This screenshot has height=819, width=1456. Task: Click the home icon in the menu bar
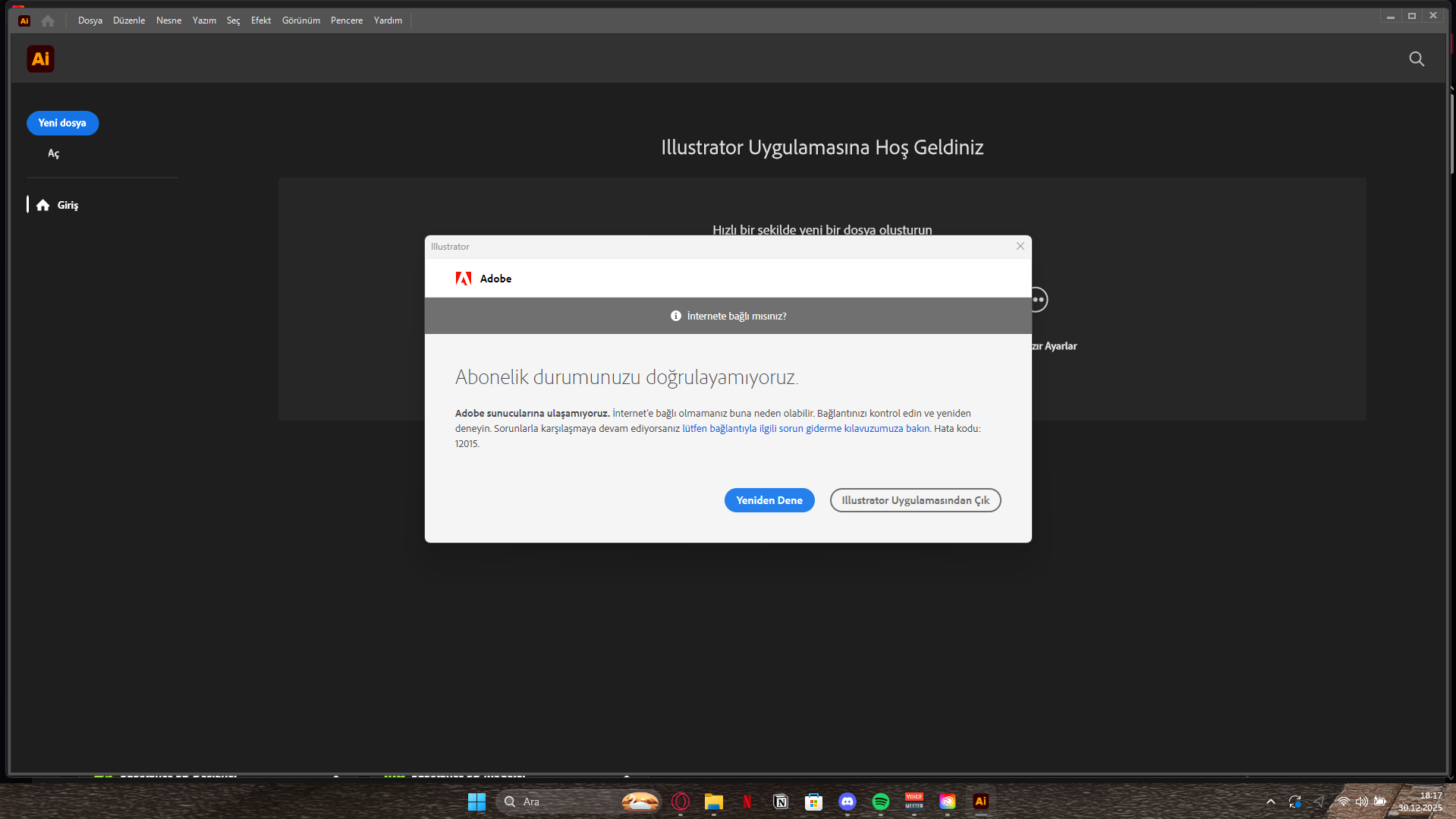[48, 20]
